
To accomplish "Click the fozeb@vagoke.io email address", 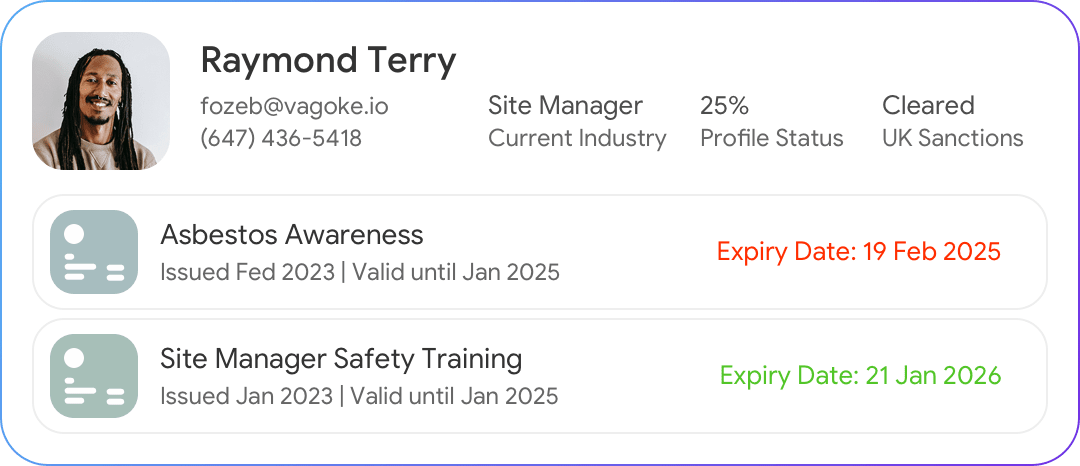I will [294, 106].
